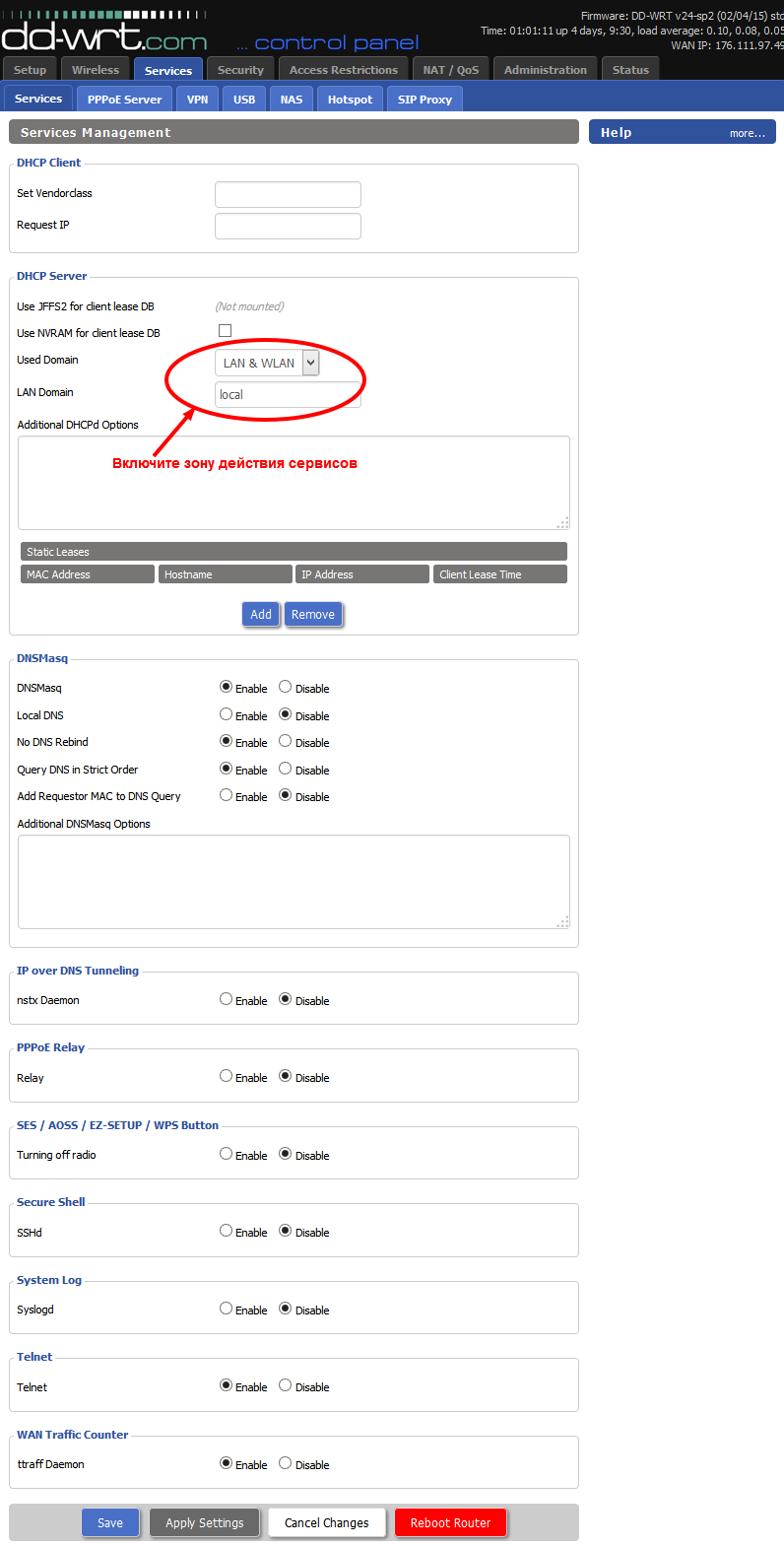The image size is (784, 1546).
Task: Go to the SIP Proxy sub-tab
Action: click(425, 100)
